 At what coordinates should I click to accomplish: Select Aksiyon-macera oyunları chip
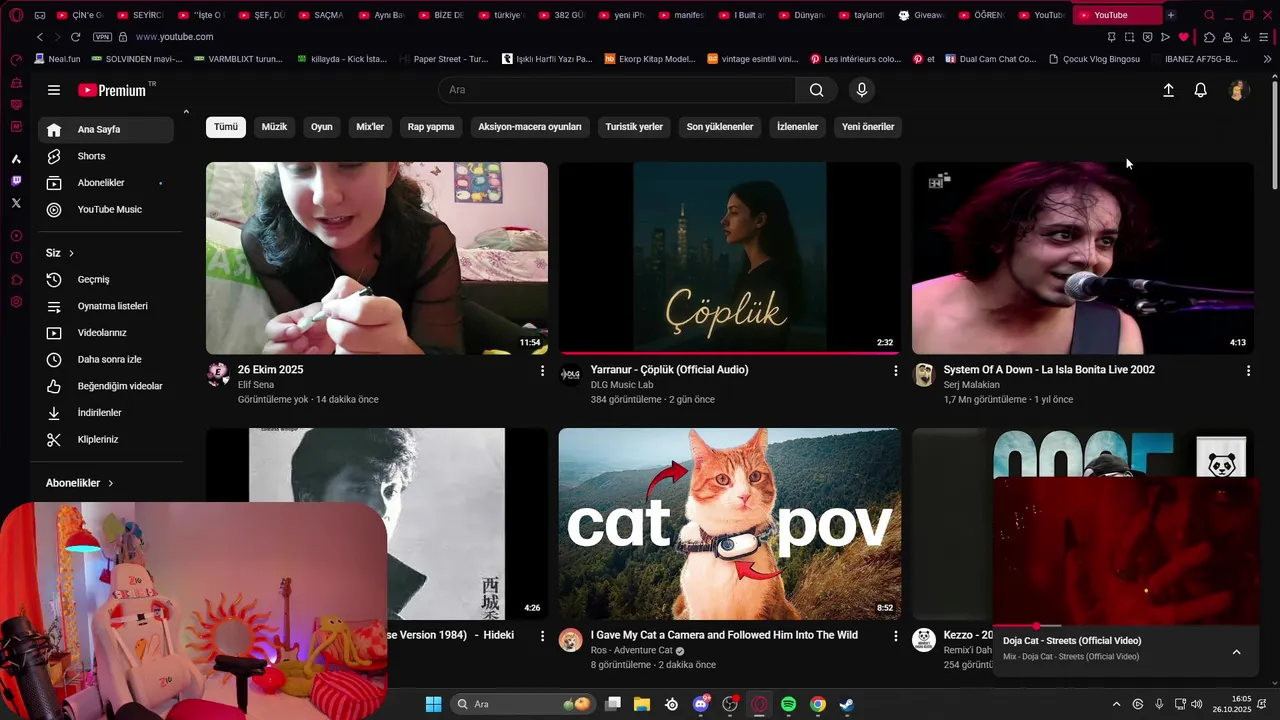[530, 127]
